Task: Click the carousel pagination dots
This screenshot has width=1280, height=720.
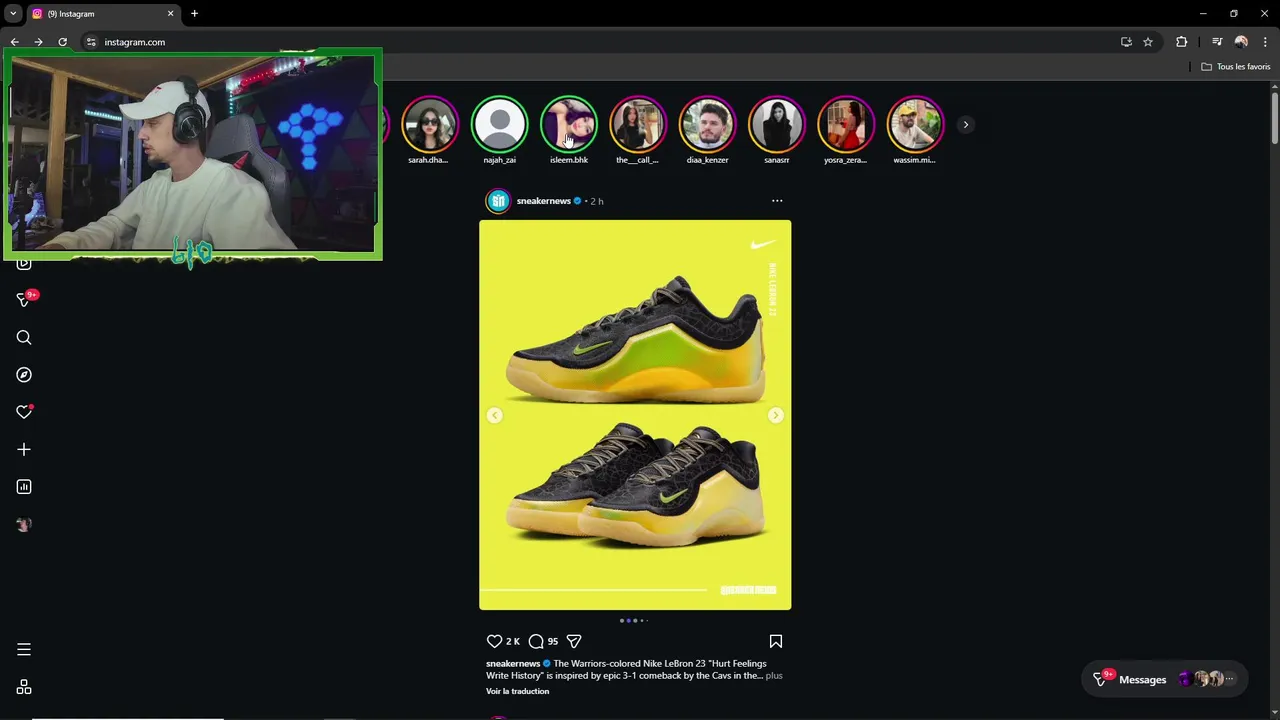Action: tap(634, 620)
